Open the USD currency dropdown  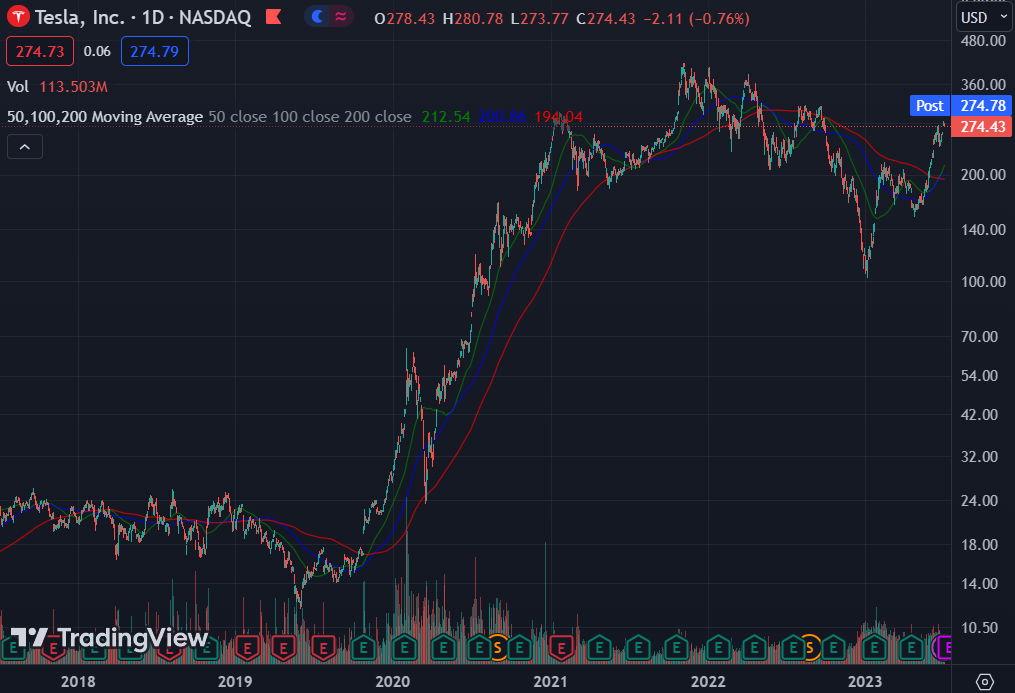984,17
